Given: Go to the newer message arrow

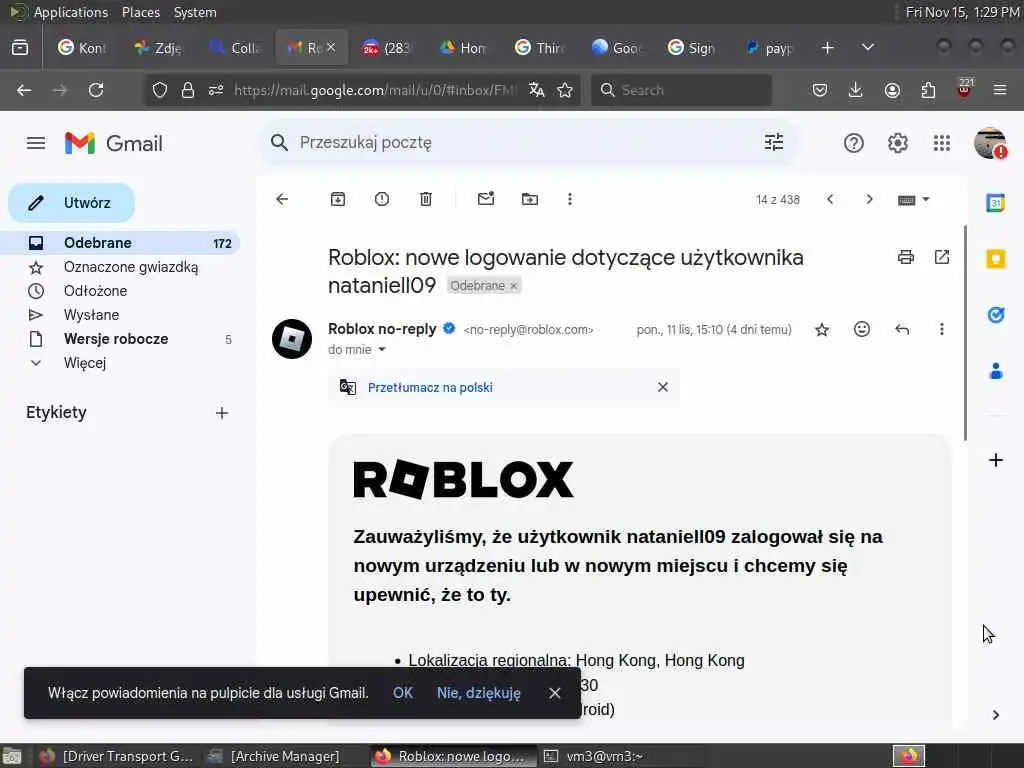Looking at the screenshot, I should (830, 199).
